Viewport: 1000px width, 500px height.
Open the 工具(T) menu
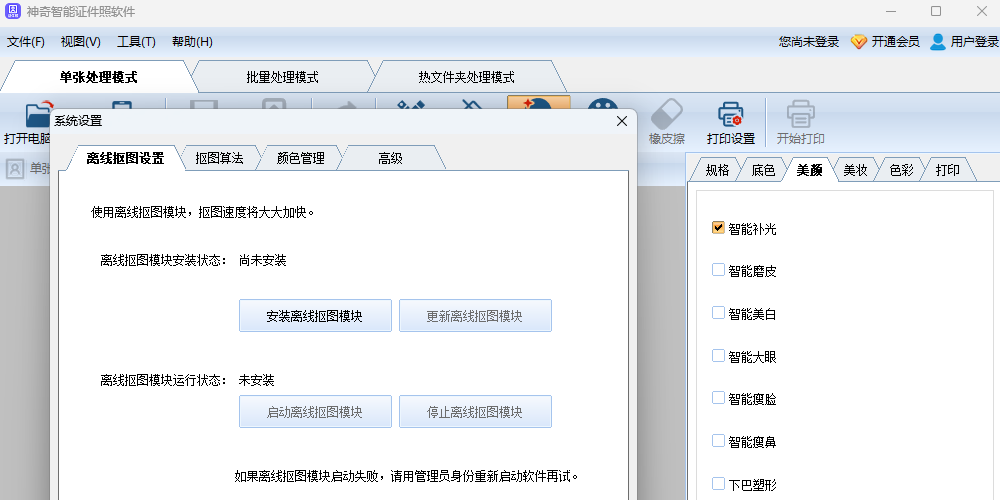click(136, 42)
